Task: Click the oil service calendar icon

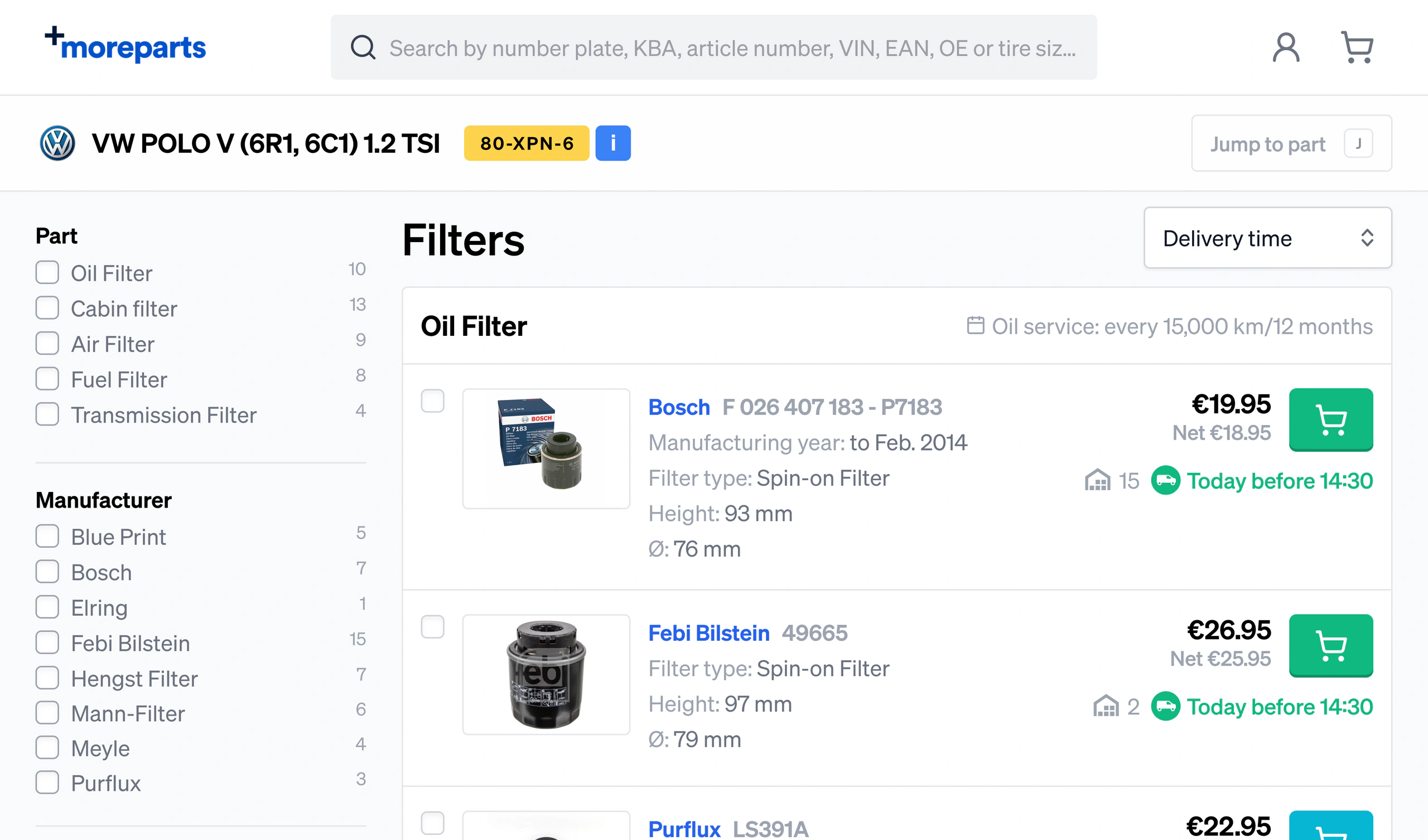Action: [x=975, y=326]
